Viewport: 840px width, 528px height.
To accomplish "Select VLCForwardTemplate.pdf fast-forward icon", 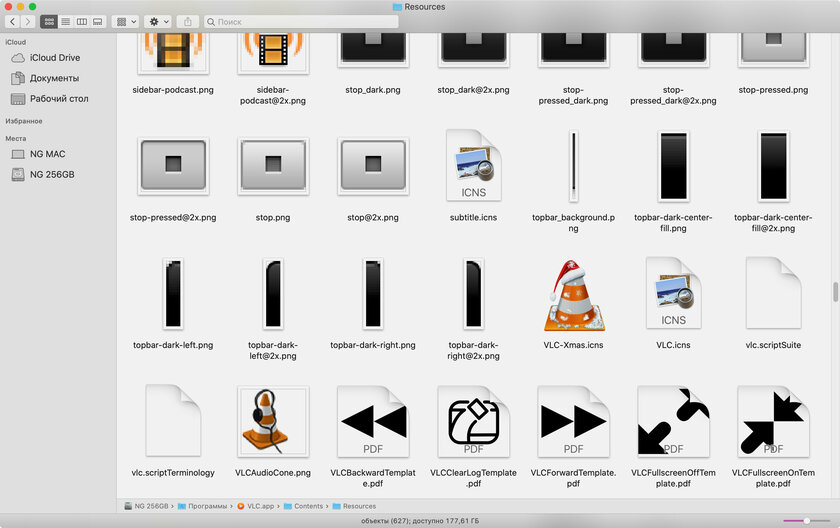I will pos(573,421).
